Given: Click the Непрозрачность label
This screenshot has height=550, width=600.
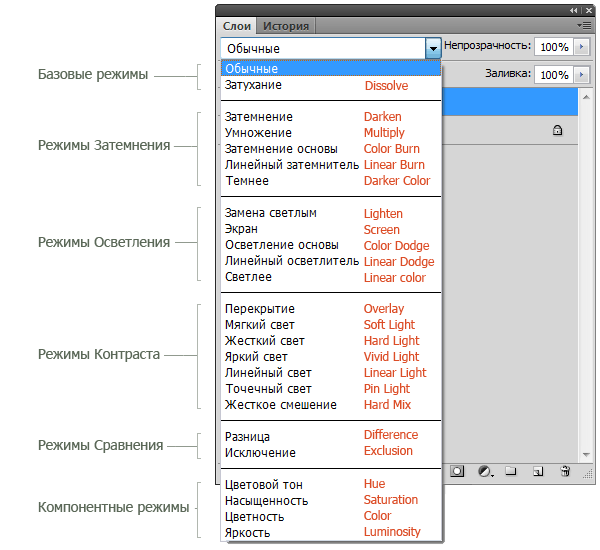Looking at the screenshot, I should click(x=488, y=46).
